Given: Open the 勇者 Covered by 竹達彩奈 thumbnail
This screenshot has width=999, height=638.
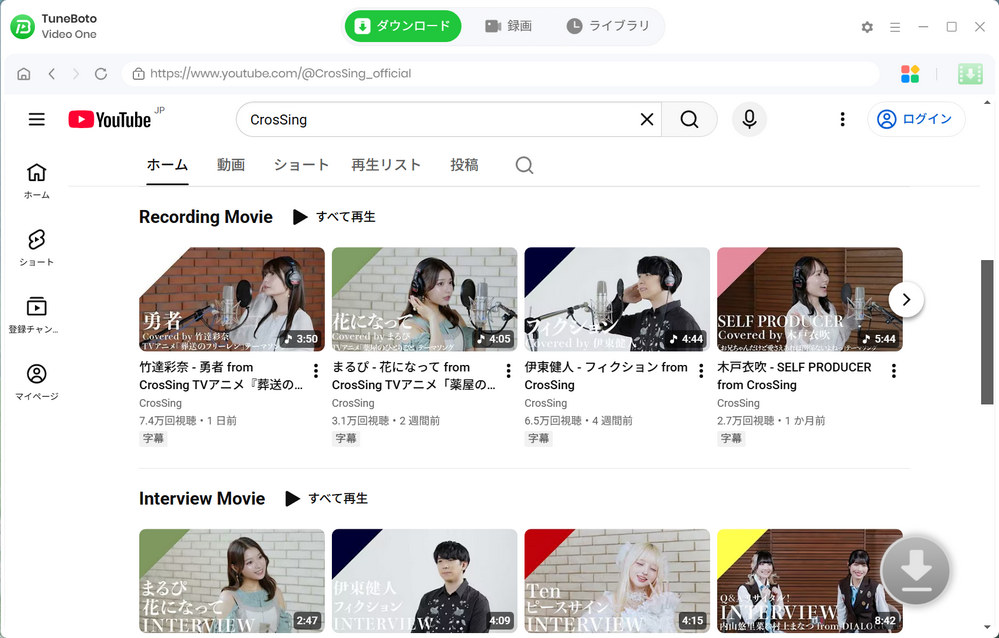Looking at the screenshot, I should (x=232, y=300).
